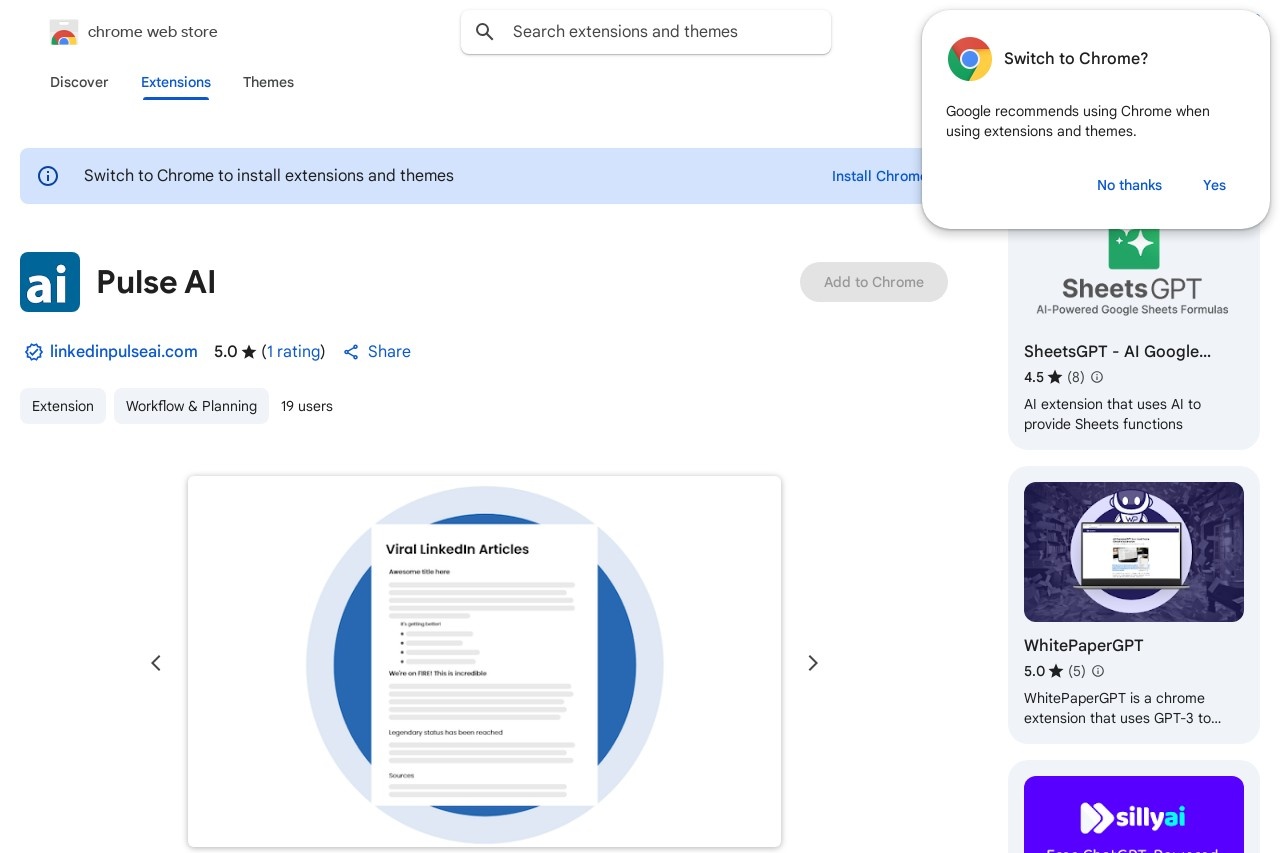The width and height of the screenshot is (1280, 853).
Task: Click the Pulse AI extension icon
Action: click(50, 282)
